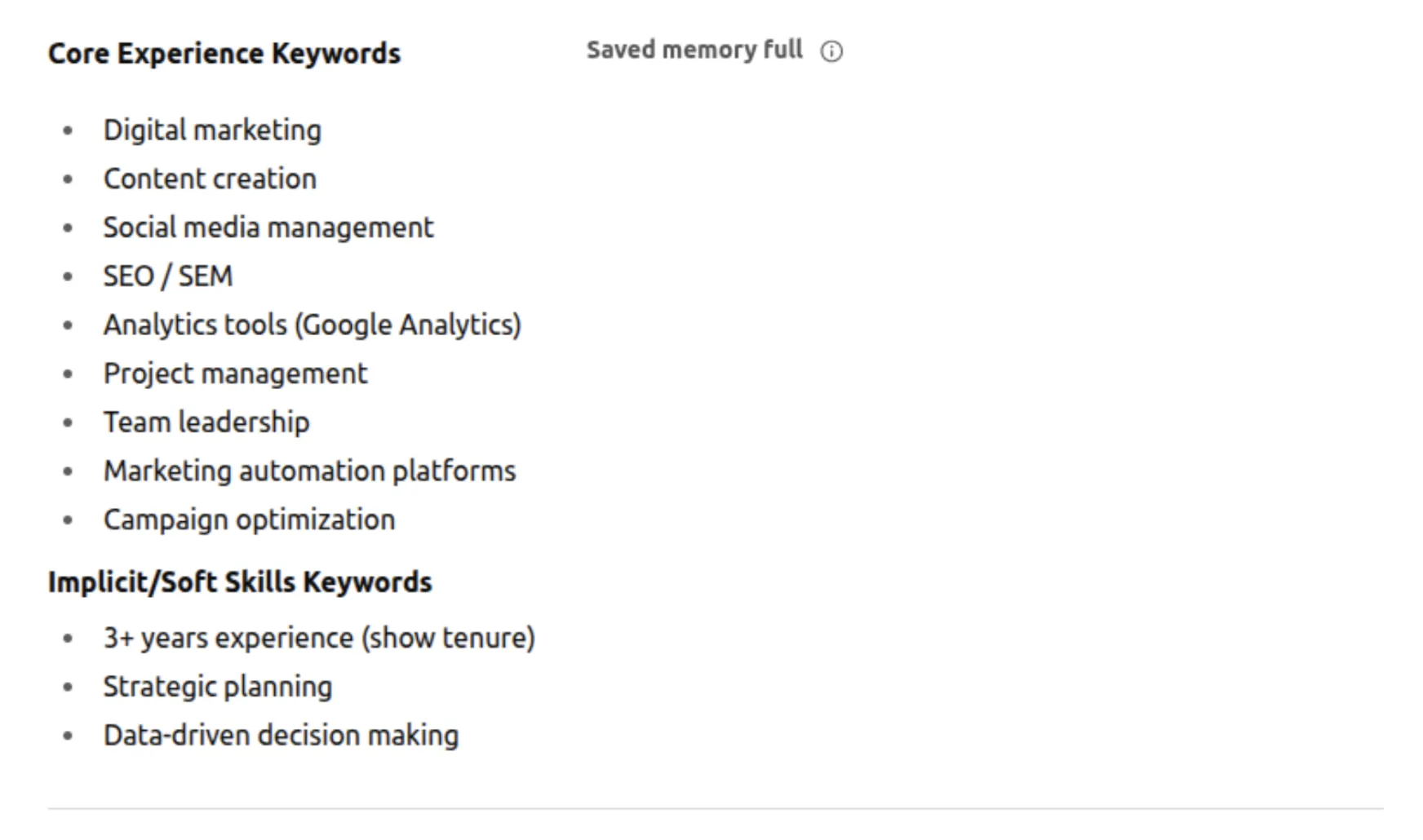Click the words "Analytics tools"
This screenshot has height=840, width=1423.
(x=195, y=325)
